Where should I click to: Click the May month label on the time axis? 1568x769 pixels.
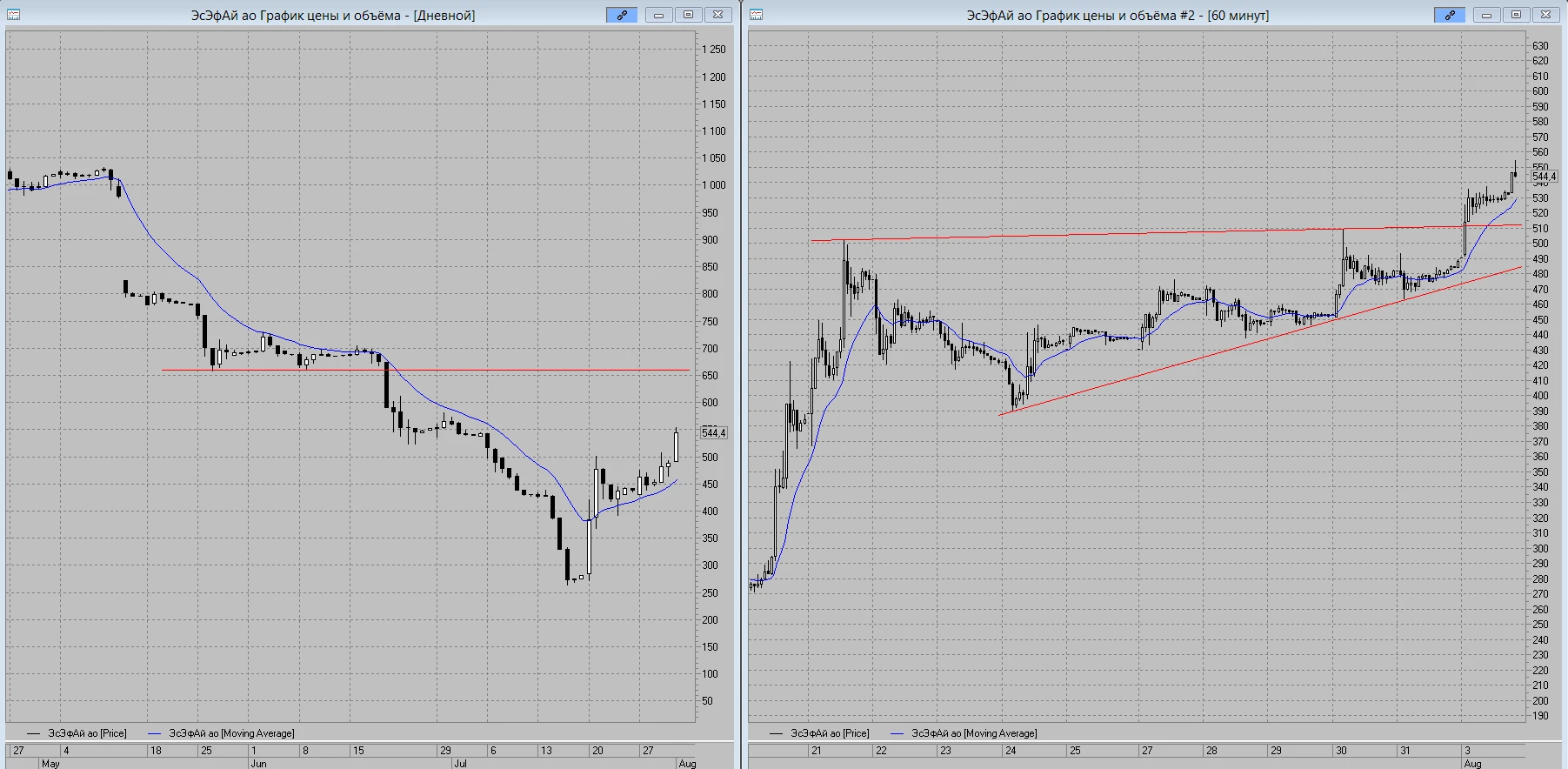pyautogui.click(x=50, y=764)
